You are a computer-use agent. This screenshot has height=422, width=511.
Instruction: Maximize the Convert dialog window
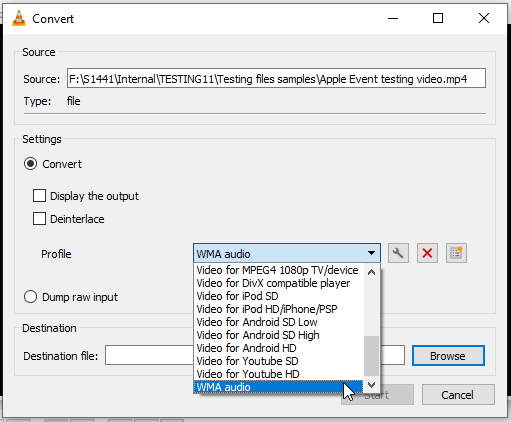coord(438,18)
